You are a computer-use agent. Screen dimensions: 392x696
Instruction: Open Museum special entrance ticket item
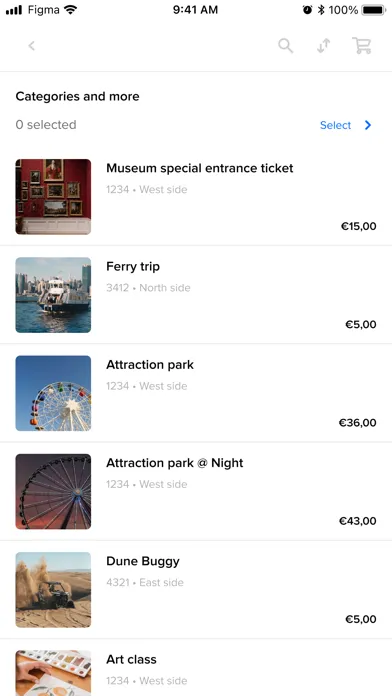pos(196,196)
